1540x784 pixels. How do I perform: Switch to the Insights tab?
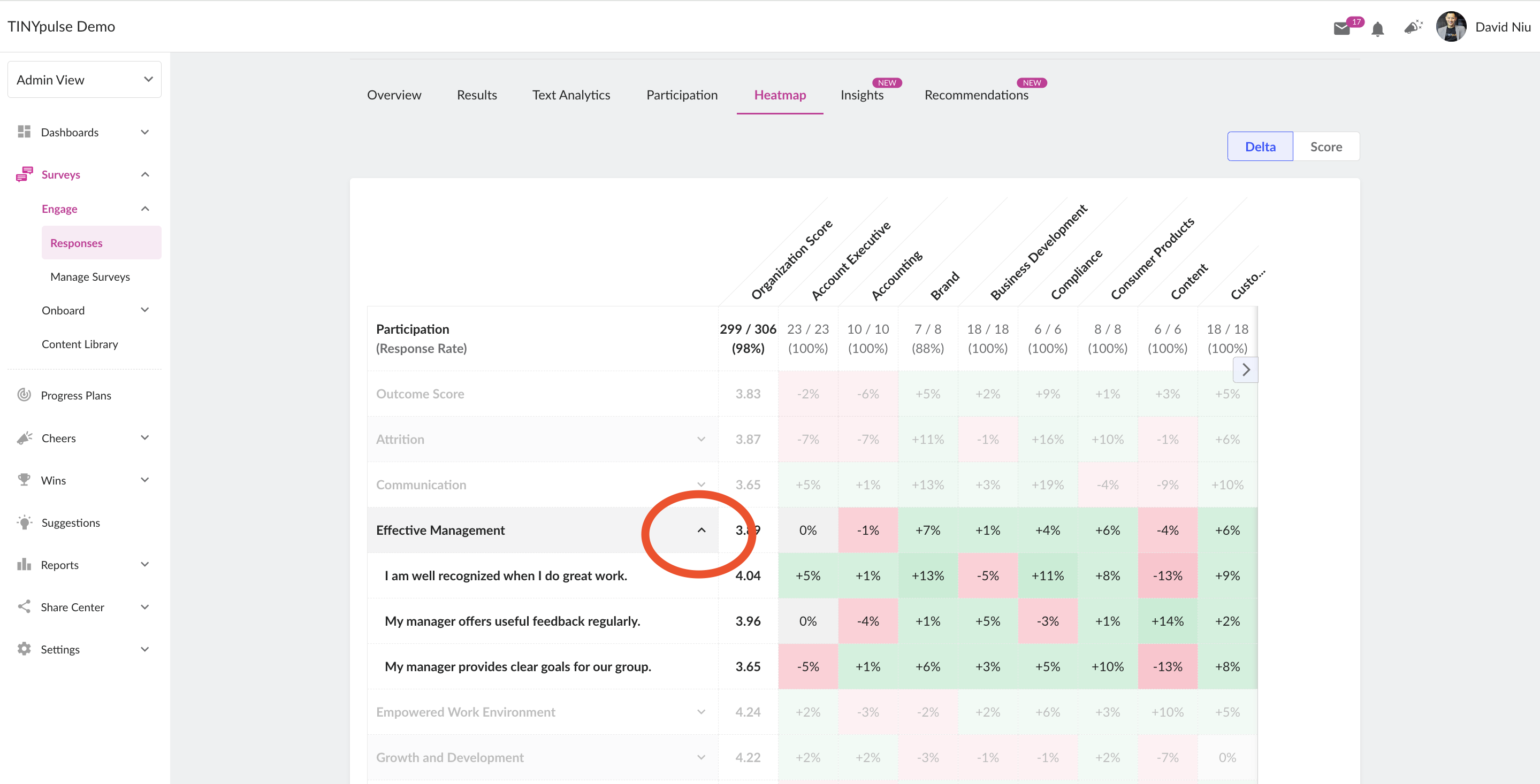(862, 95)
